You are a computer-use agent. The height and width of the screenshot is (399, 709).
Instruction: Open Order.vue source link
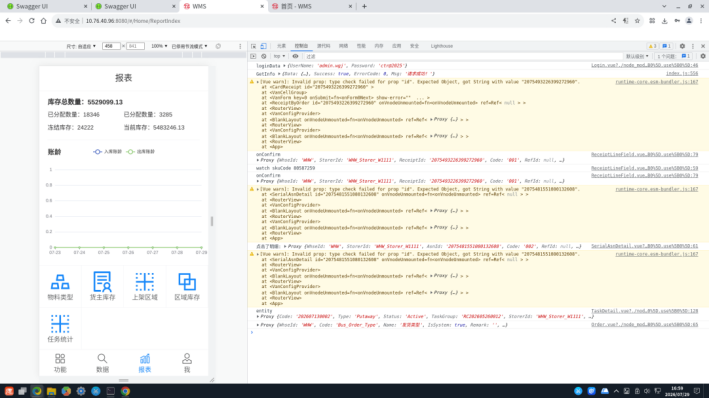[644, 325]
